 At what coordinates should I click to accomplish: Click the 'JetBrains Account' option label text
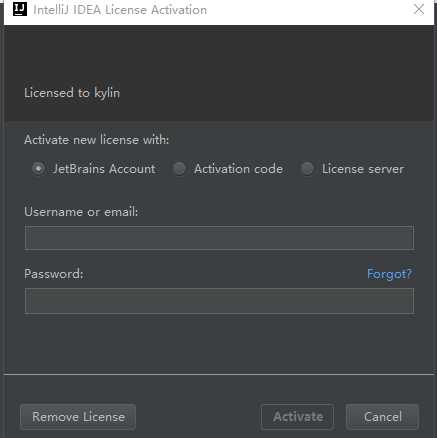coord(104,169)
